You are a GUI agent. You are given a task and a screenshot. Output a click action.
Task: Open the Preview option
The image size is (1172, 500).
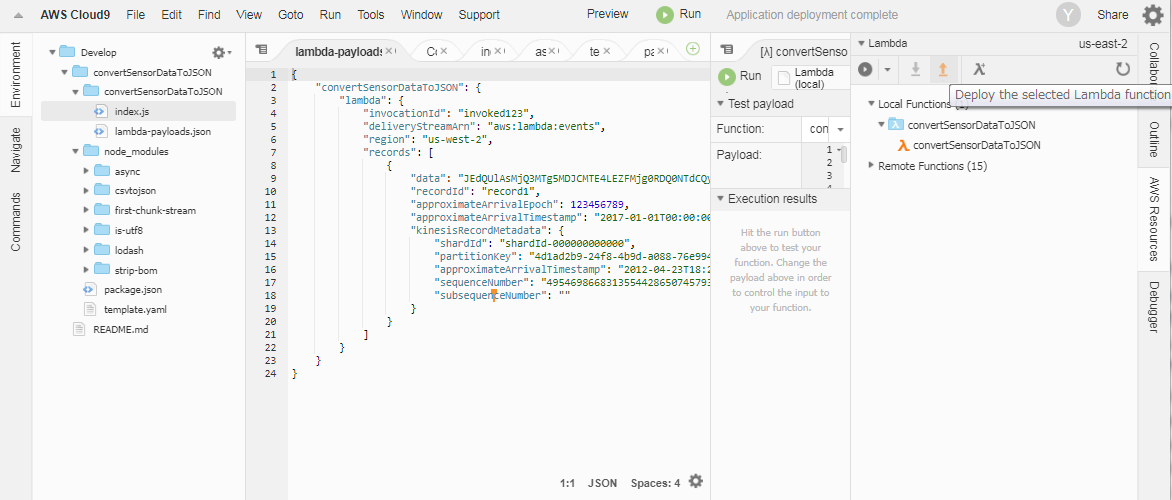click(x=608, y=14)
